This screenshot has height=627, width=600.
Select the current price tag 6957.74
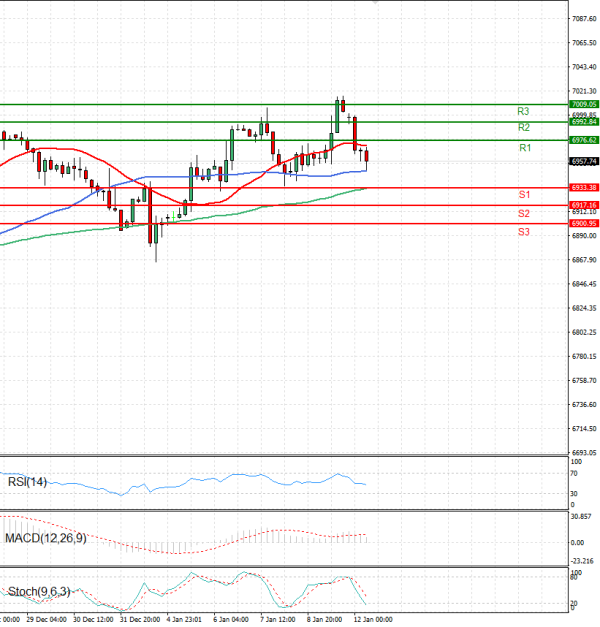[x=583, y=161]
